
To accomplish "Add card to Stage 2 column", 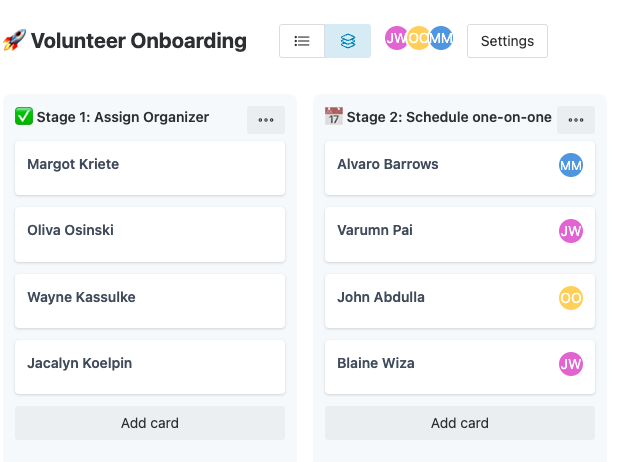I will pyautogui.click(x=460, y=423).
